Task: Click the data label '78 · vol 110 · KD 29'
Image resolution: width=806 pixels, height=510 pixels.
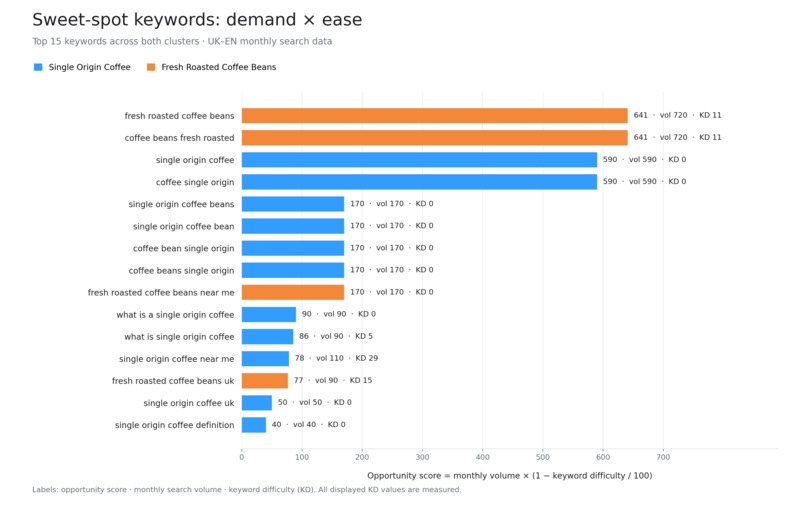Action: click(336, 358)
